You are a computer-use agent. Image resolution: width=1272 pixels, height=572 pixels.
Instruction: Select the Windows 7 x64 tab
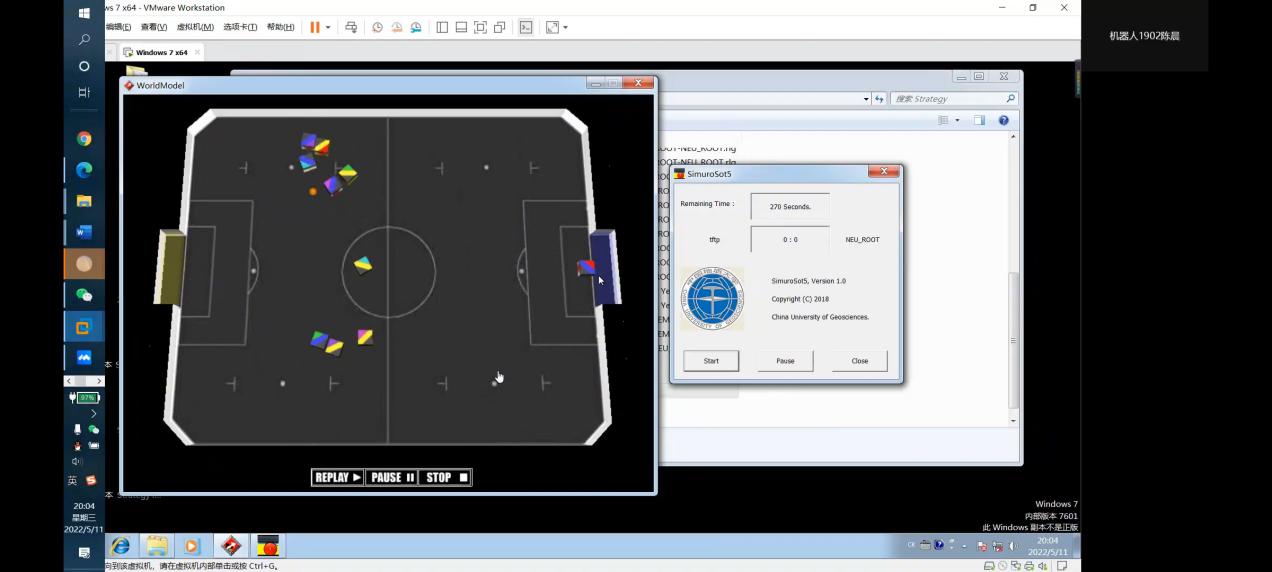coord(160,52)
